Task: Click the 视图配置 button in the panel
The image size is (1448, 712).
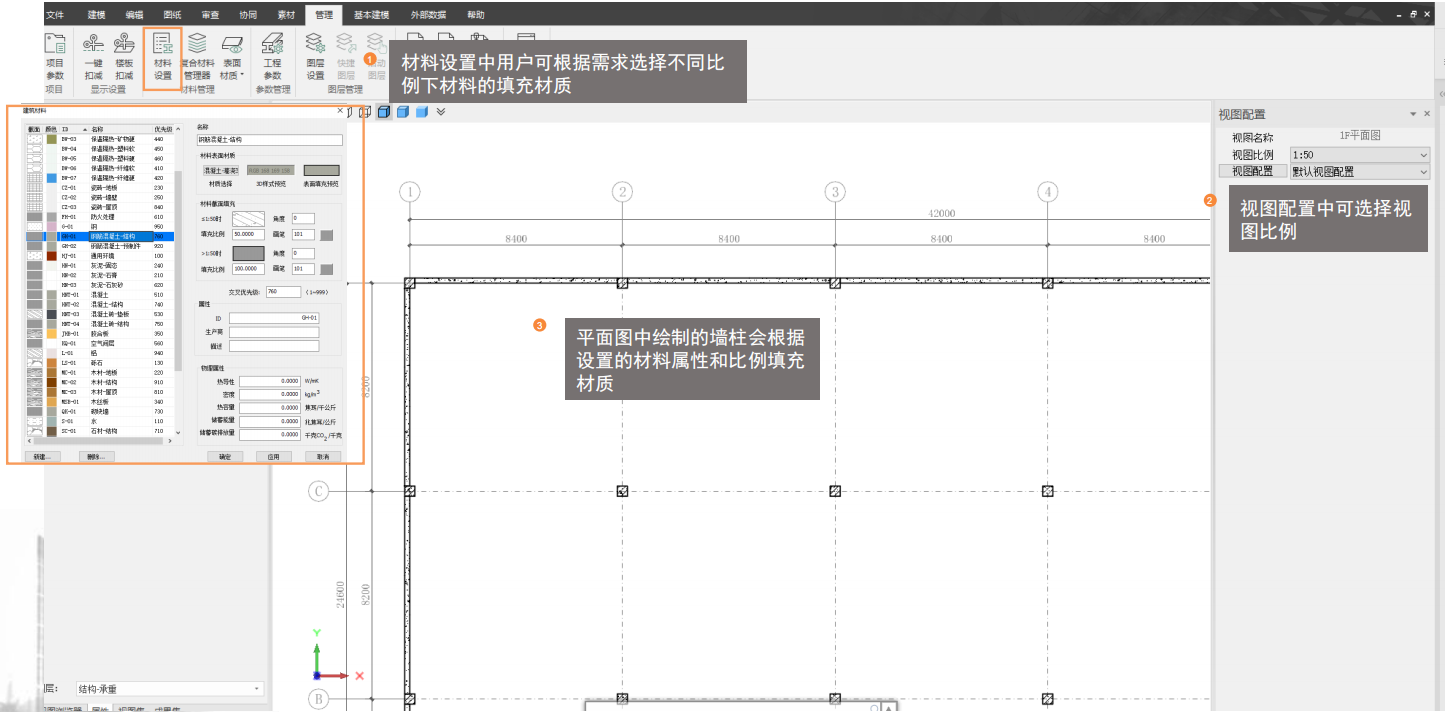Action: tap(1253, 171)
